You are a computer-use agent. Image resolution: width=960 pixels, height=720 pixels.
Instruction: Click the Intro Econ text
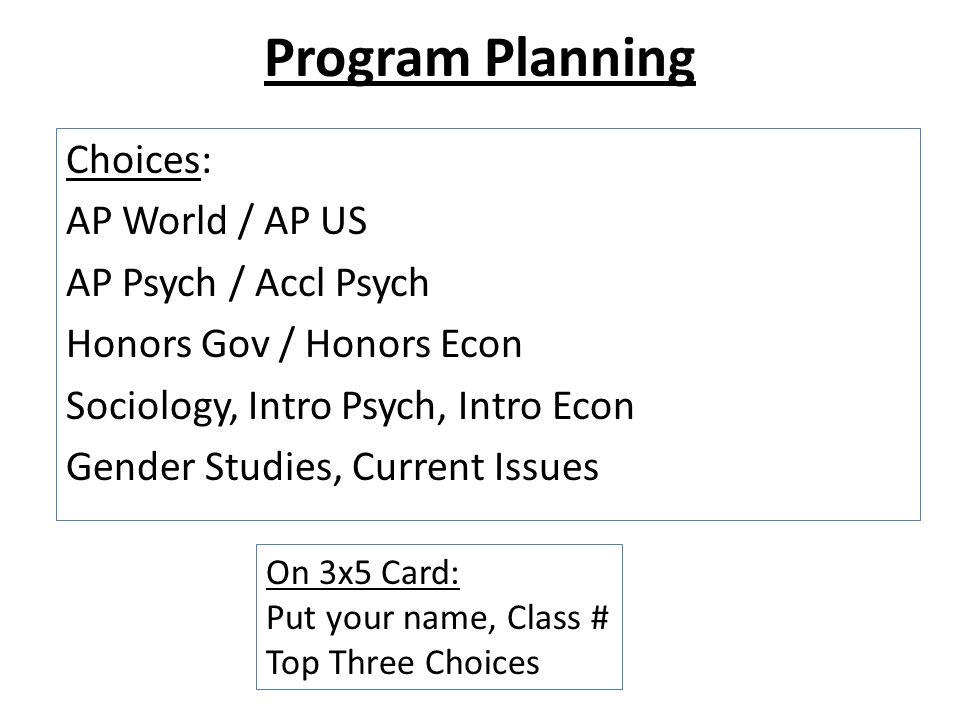click(546, 407)
